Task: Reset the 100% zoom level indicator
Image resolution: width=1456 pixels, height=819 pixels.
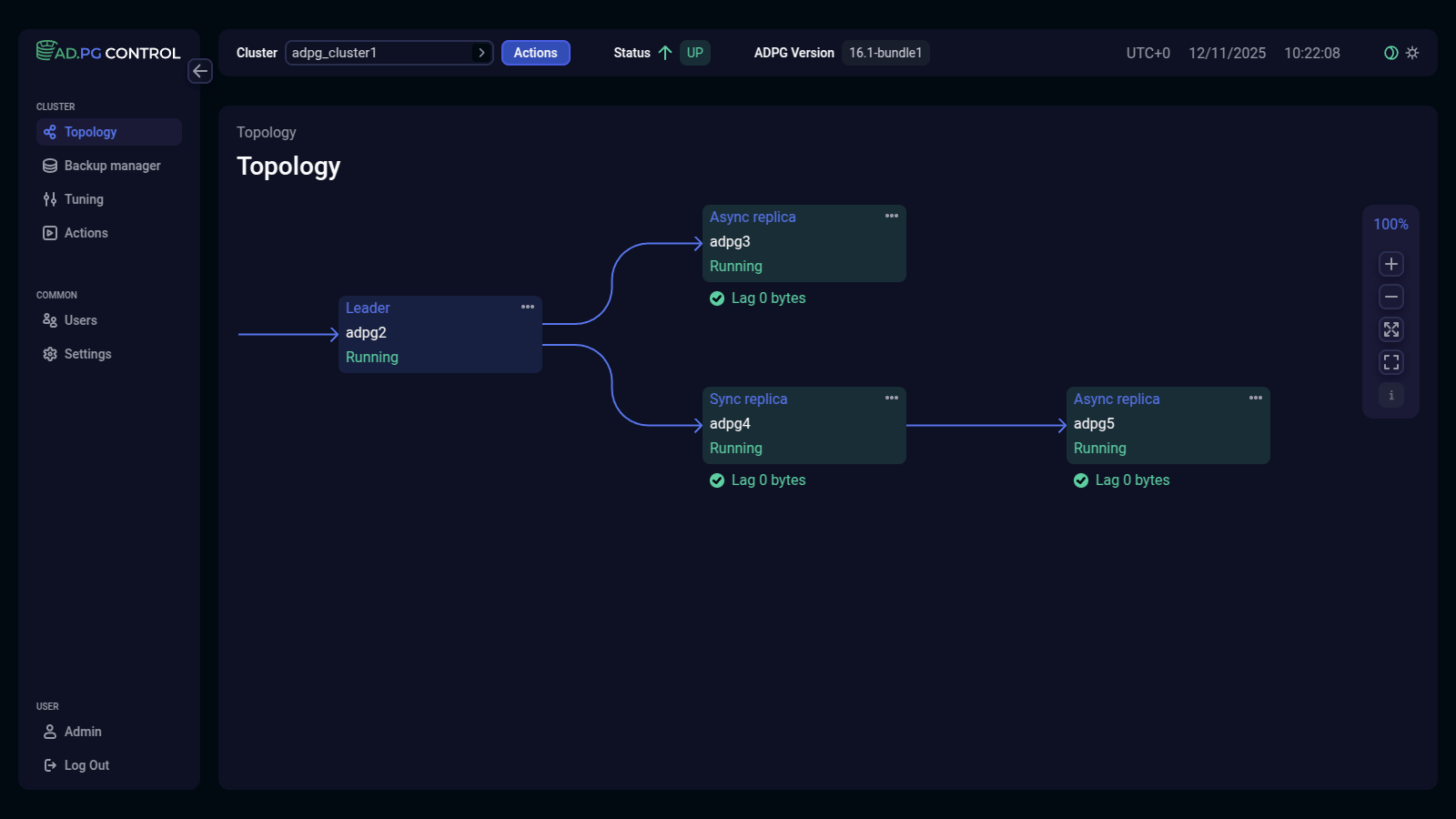Action: tap(1390, 224)
